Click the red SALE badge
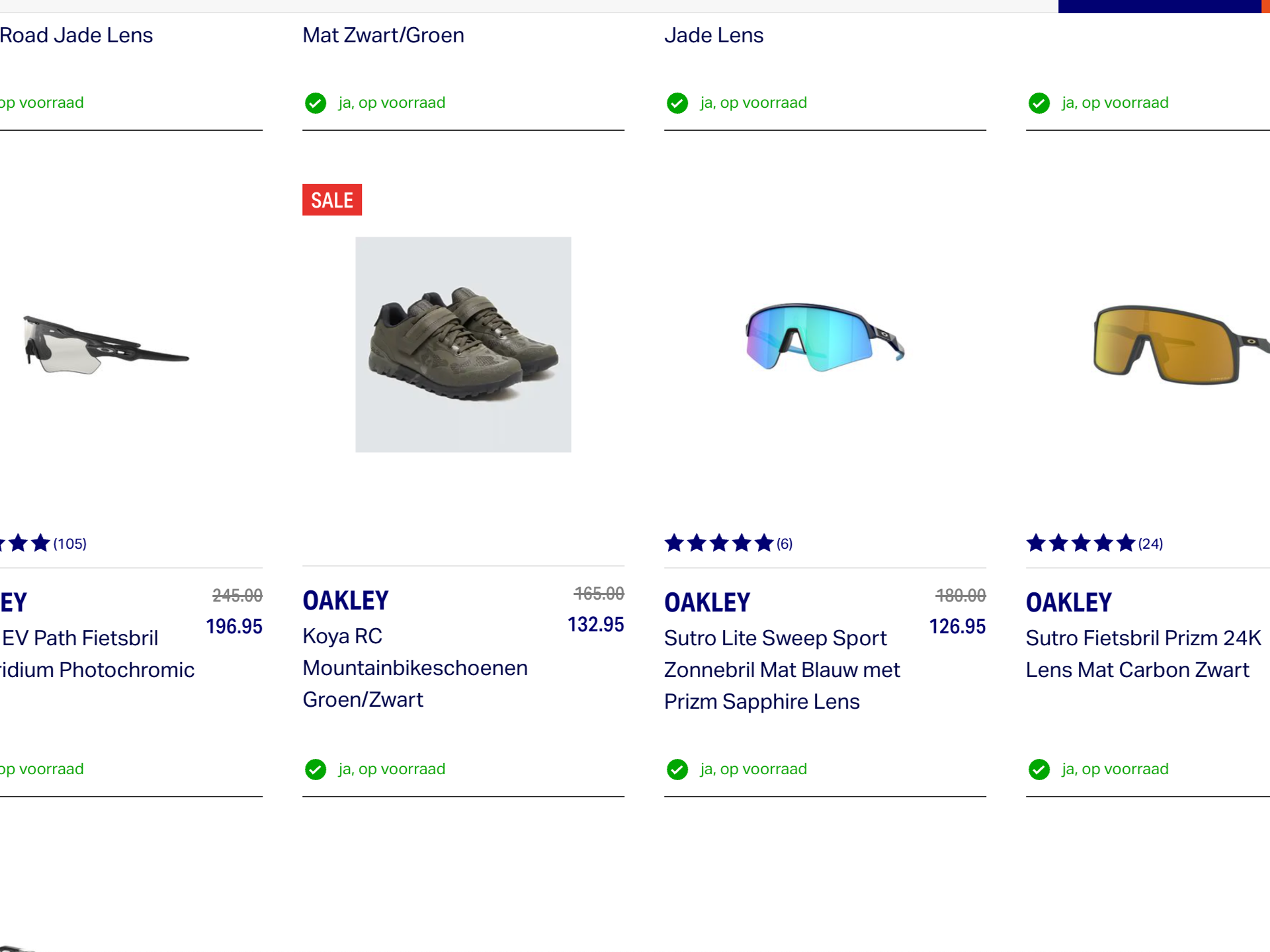Image resolution: width=1270 pixels, height=952 pixels. [x=332, y=200]
